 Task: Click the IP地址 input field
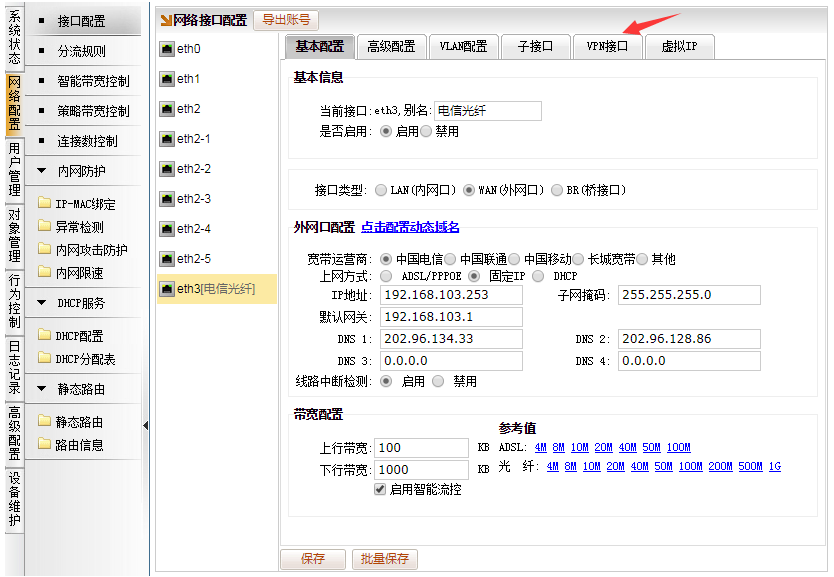pyautogui.click(x=452, y=295)
